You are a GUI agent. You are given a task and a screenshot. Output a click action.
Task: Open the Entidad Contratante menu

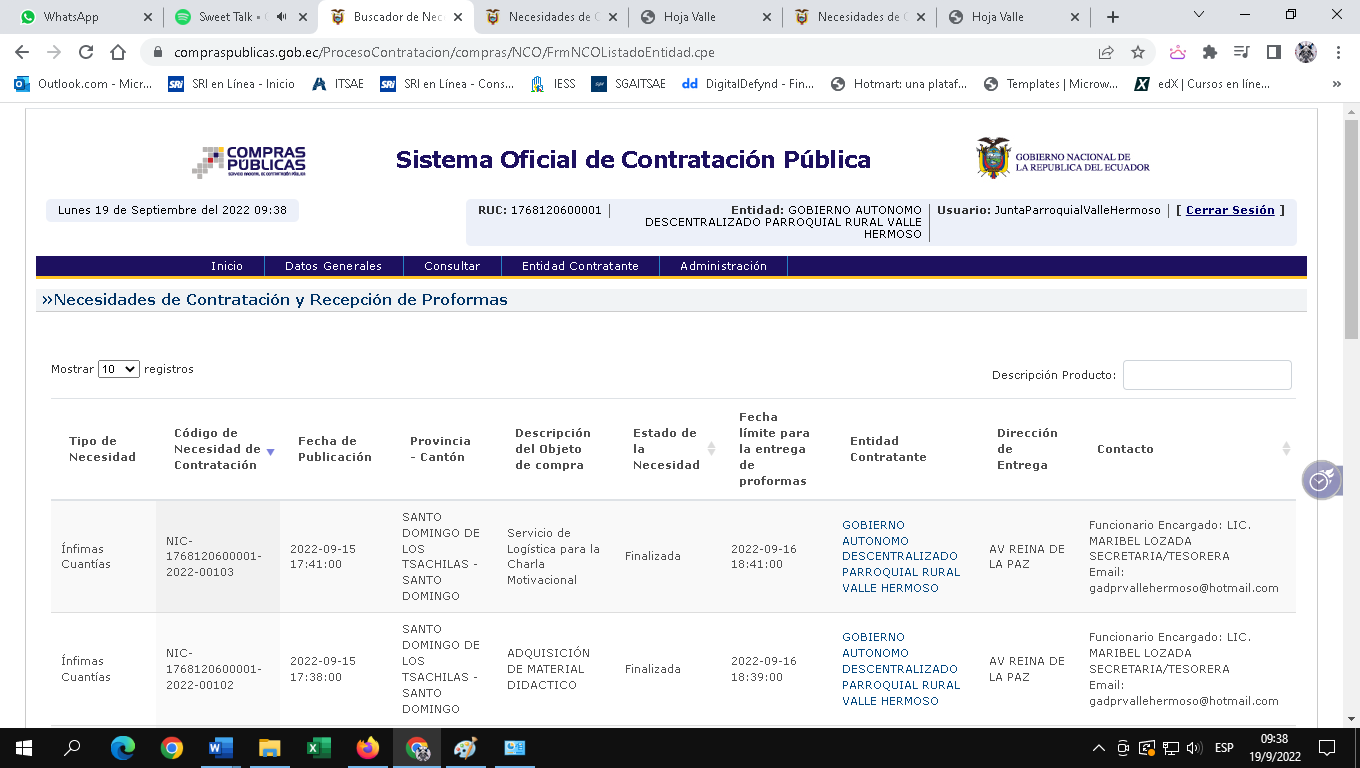click(580, 266)
